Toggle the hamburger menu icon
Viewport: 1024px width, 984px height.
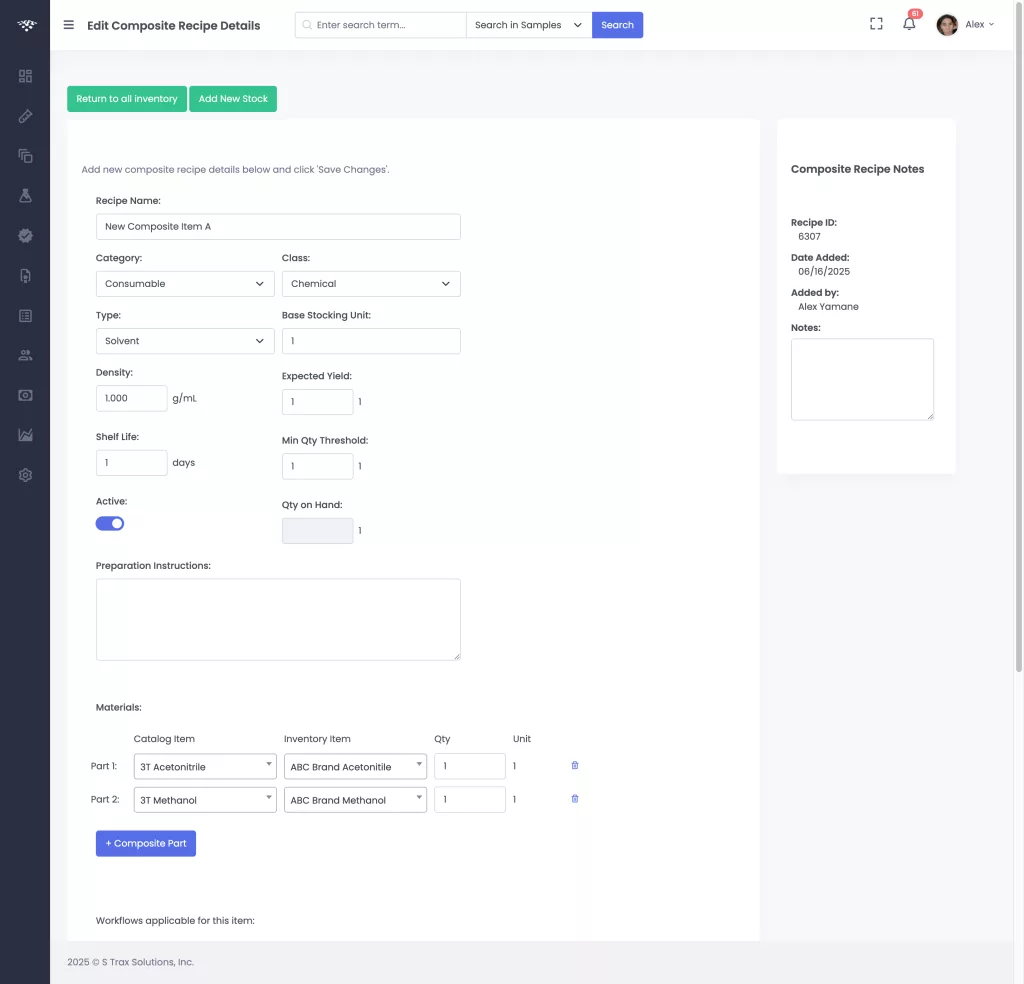(x=69, y=25)
